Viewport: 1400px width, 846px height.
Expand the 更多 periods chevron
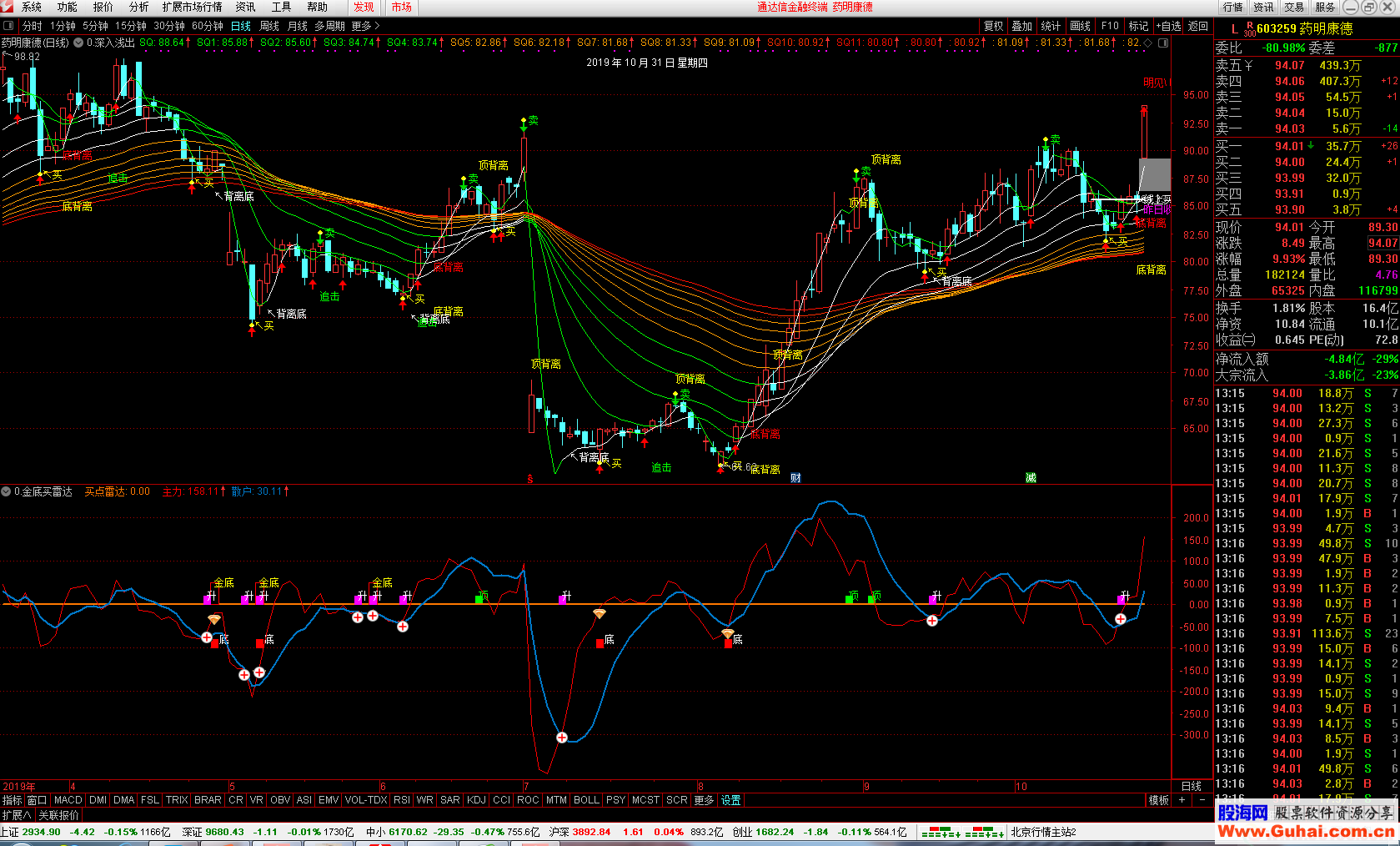coord(366,26)
